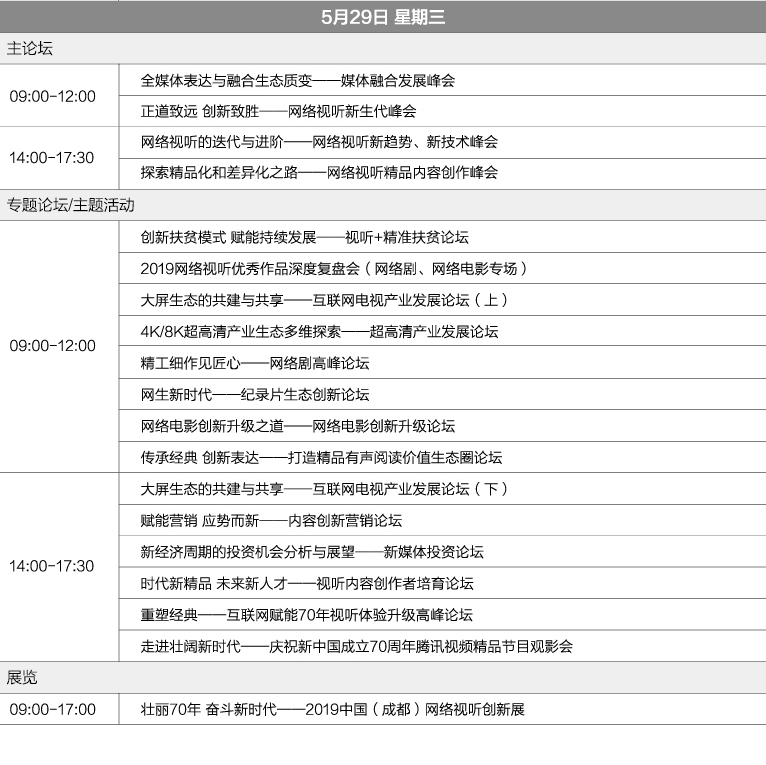Click 网络视听新趋势、新技术峰会 entry
766x765 pixels.
point(319,142)
